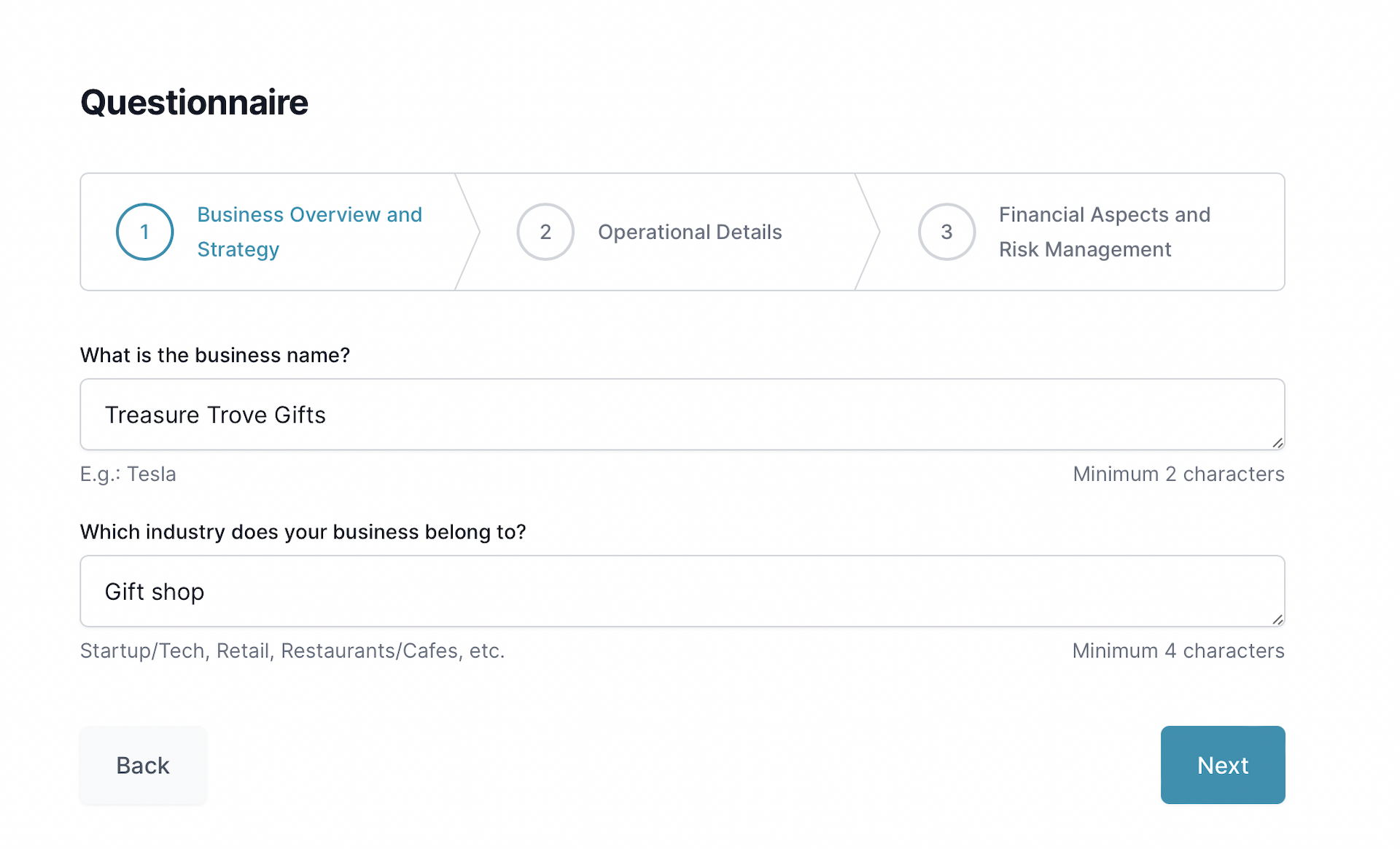Viewport: 1400px width, 849px height.
Task: Focus the business name text field
Action: [682, 415]
